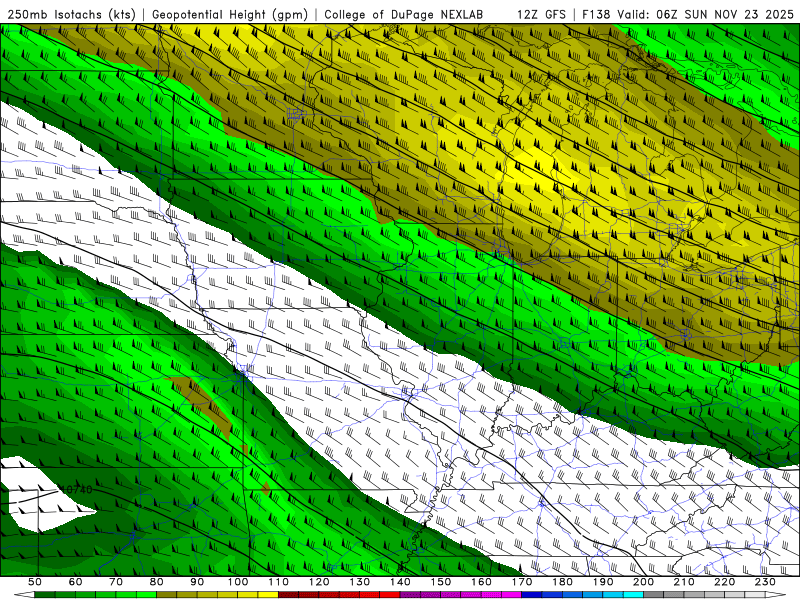
Task: Click the colorbar value label "200"
Action: [x=643, y=582]
